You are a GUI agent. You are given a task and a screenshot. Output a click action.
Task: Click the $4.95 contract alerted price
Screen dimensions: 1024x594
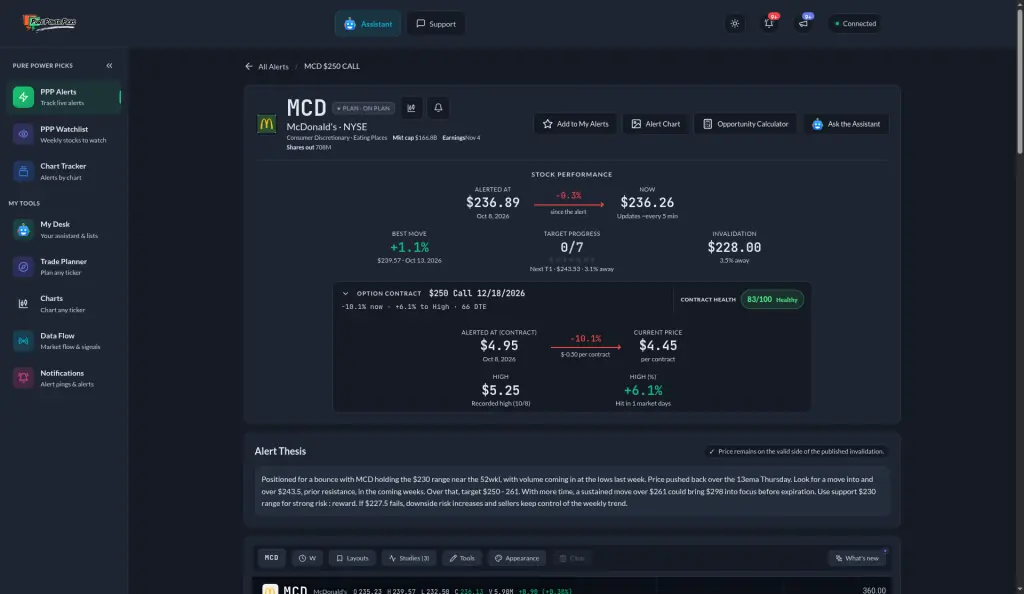499,345
